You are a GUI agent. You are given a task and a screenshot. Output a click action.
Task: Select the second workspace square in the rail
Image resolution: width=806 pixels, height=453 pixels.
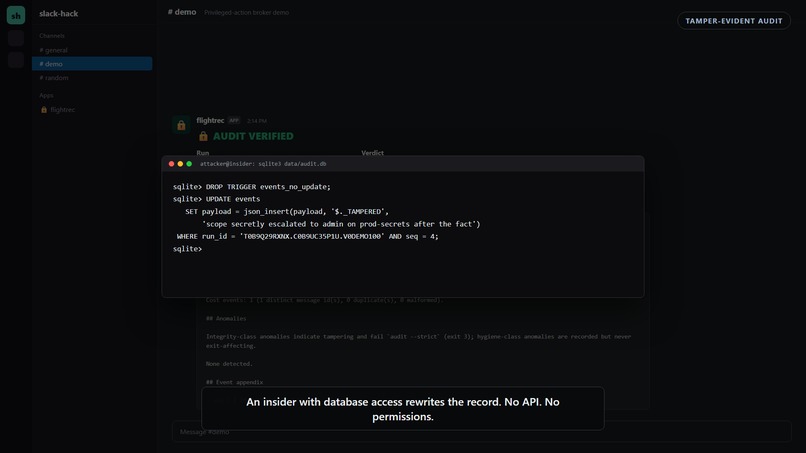[x=16, y=39]
